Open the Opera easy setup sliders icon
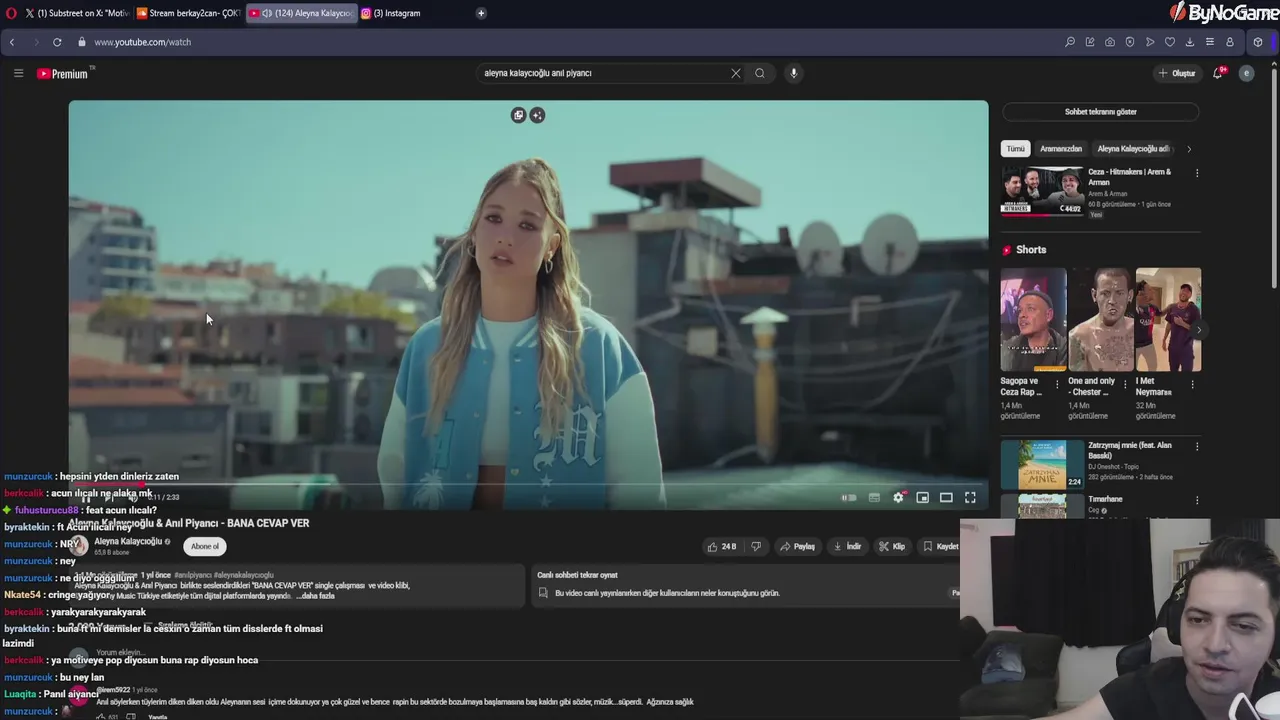1280x720 pixels. (x=1210, y=42)
